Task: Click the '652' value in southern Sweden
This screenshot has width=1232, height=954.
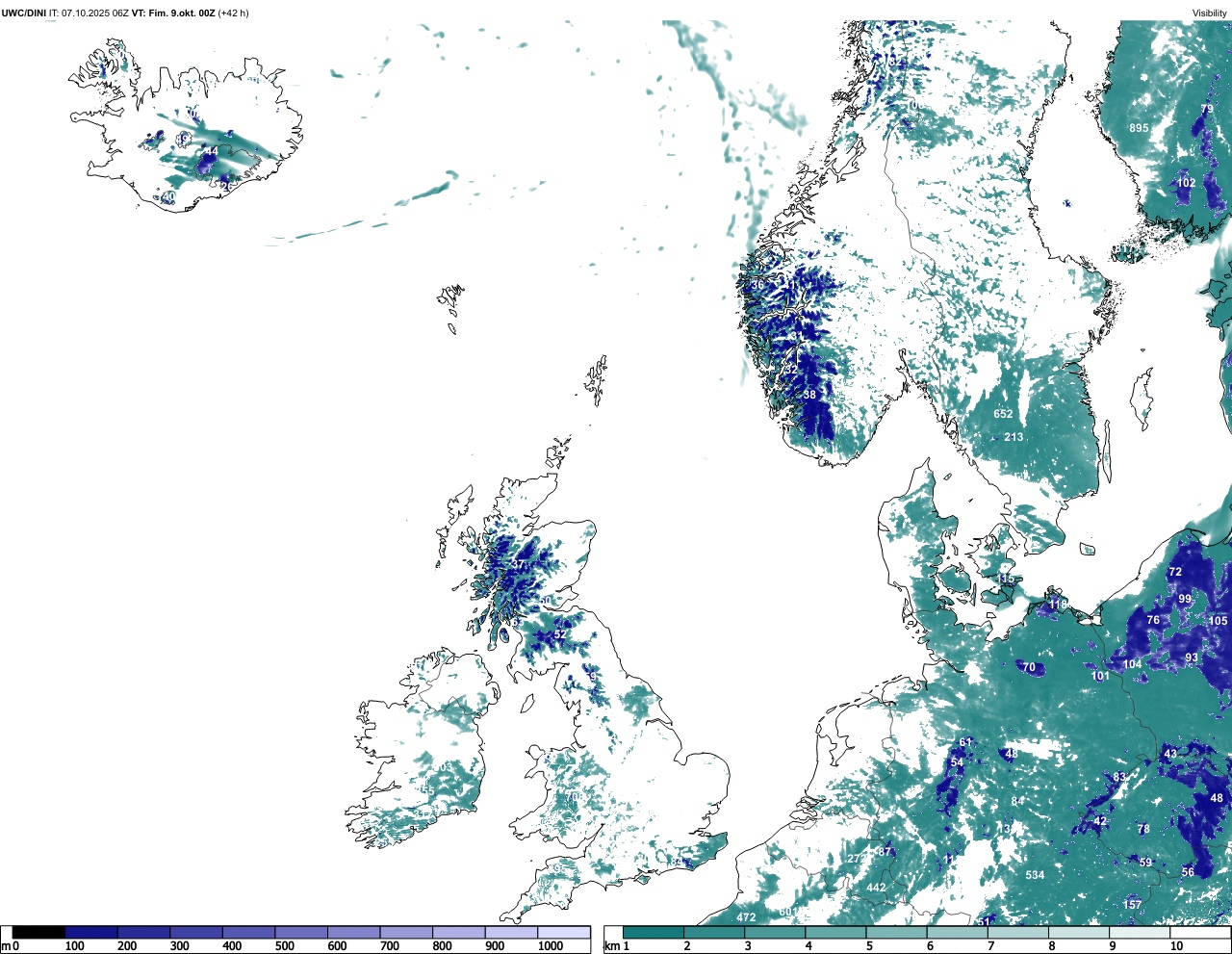Action: click(1003, 414)
